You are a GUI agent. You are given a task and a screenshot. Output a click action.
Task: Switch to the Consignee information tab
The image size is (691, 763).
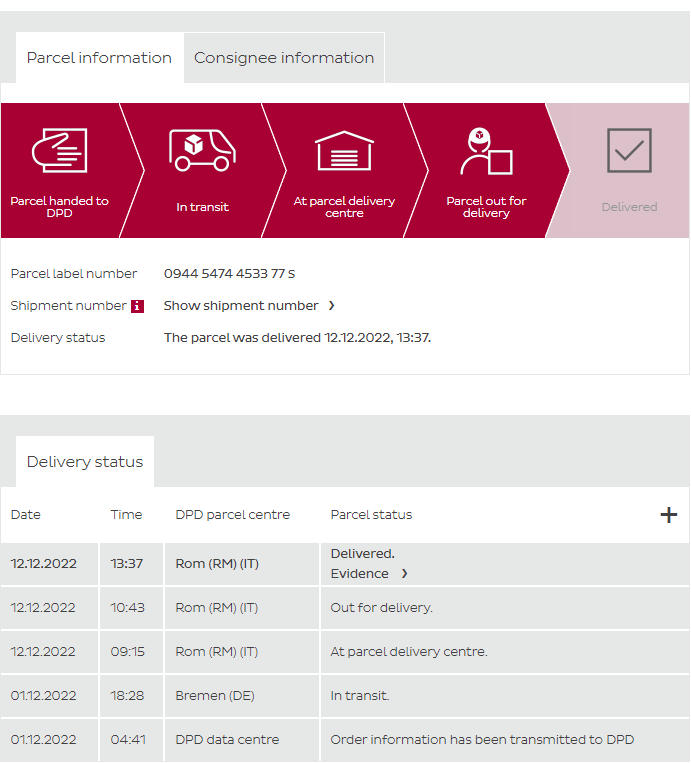click(284, 58)
